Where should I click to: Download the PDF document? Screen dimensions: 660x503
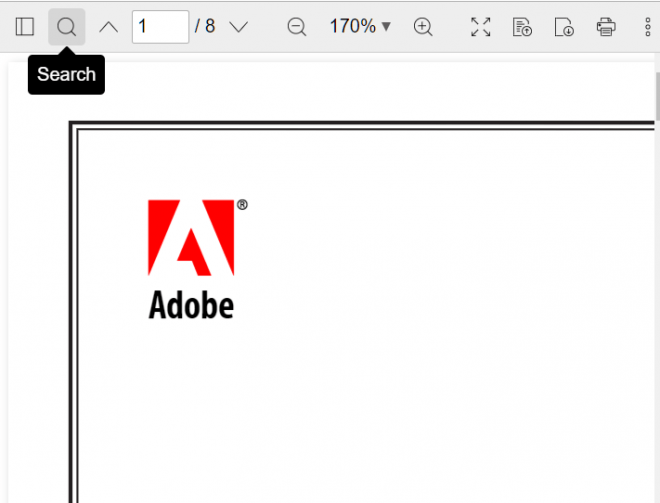[564, 27]
